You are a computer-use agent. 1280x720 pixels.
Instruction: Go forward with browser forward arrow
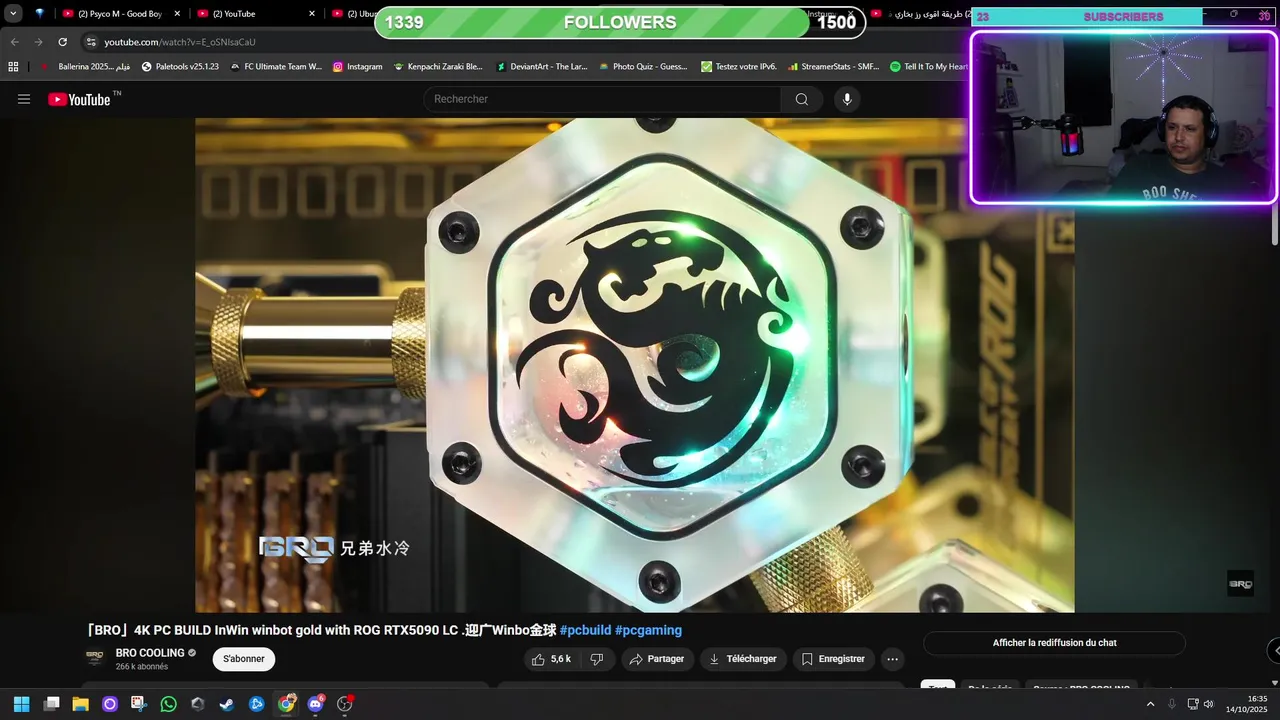coord(39,42)
